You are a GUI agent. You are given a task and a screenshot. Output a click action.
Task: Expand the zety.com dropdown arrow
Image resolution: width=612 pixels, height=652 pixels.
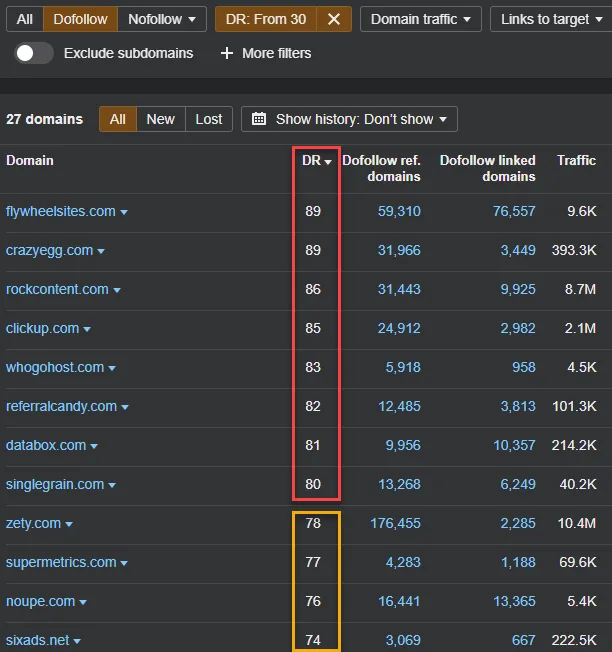coord(69,524)
